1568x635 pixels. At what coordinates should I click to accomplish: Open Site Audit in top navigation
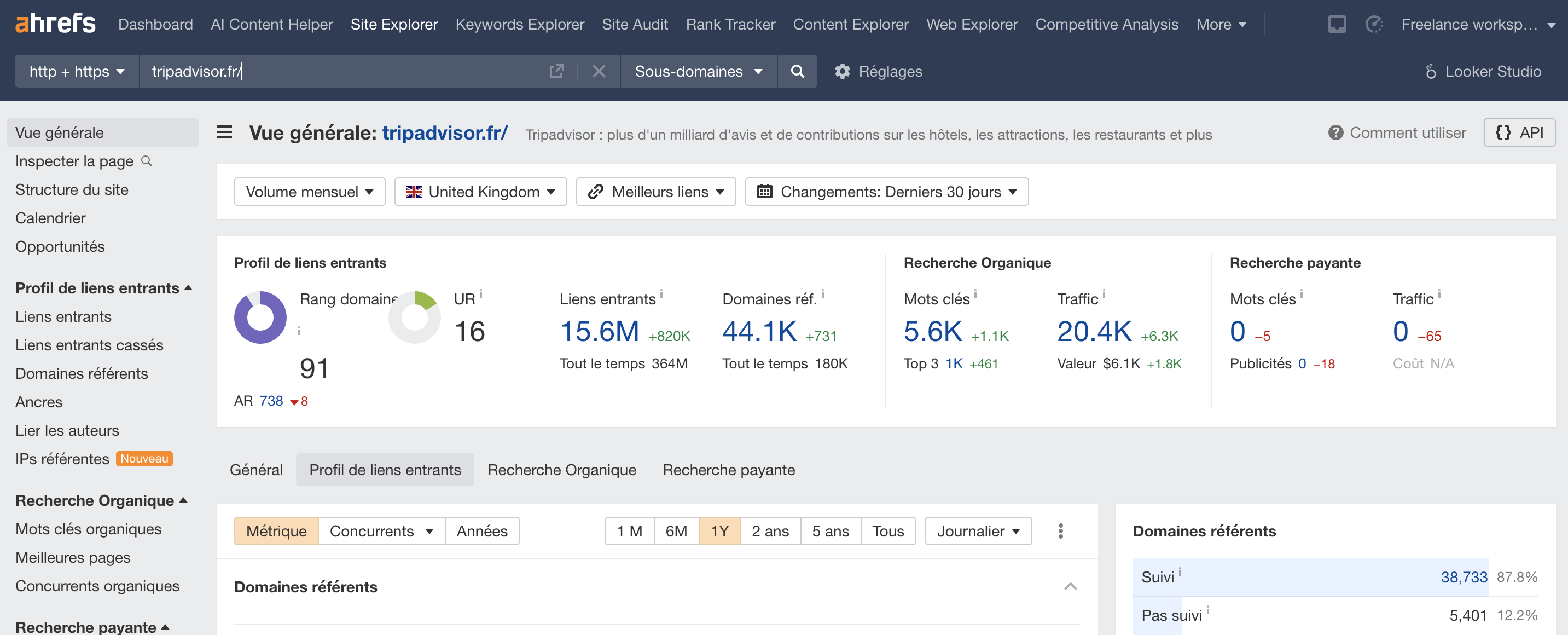(x=635, y=24)
